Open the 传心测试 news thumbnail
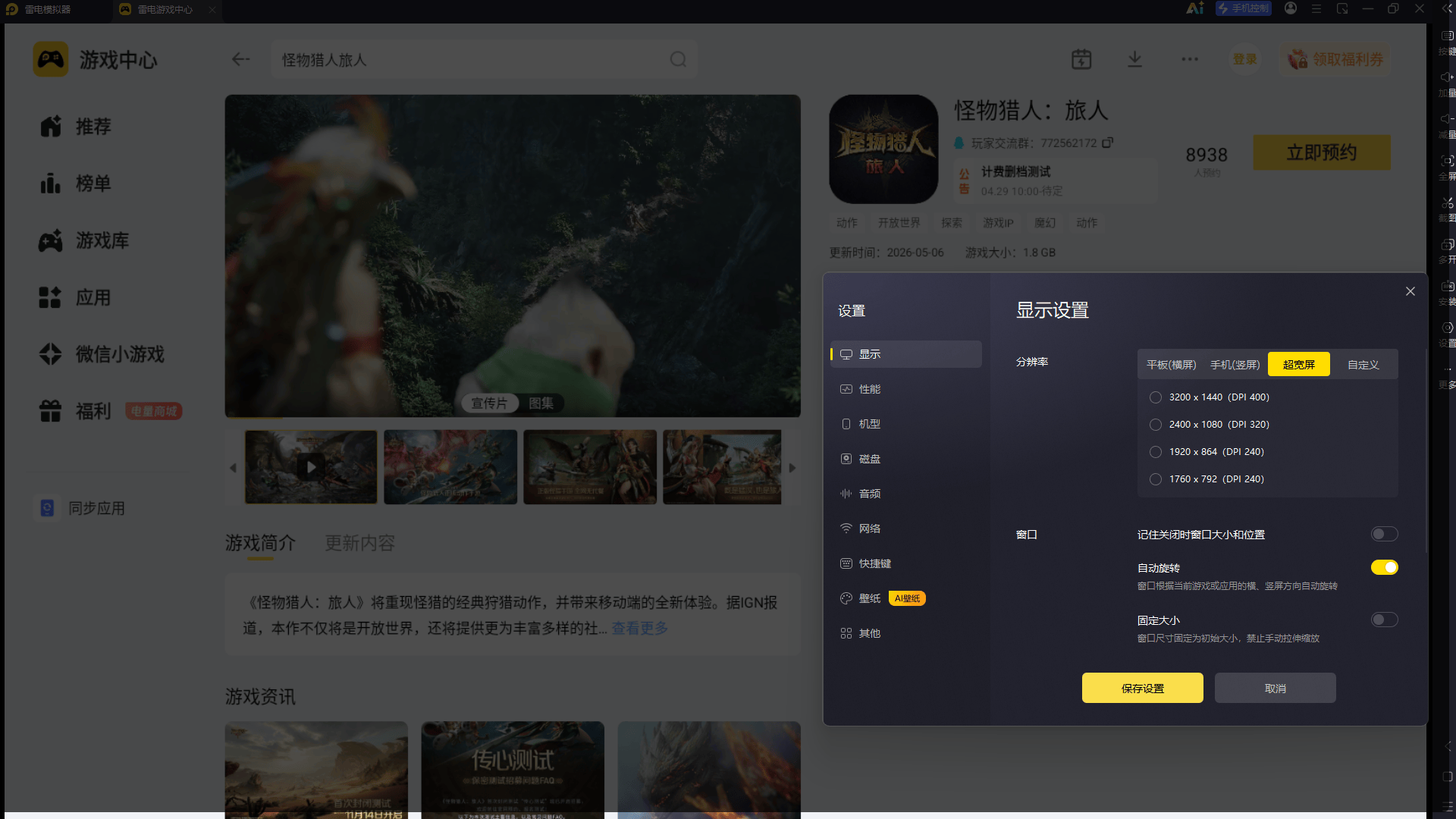The width and height of the screenshot is (1456, 819). pyautogui.click(x=513, y=770)
